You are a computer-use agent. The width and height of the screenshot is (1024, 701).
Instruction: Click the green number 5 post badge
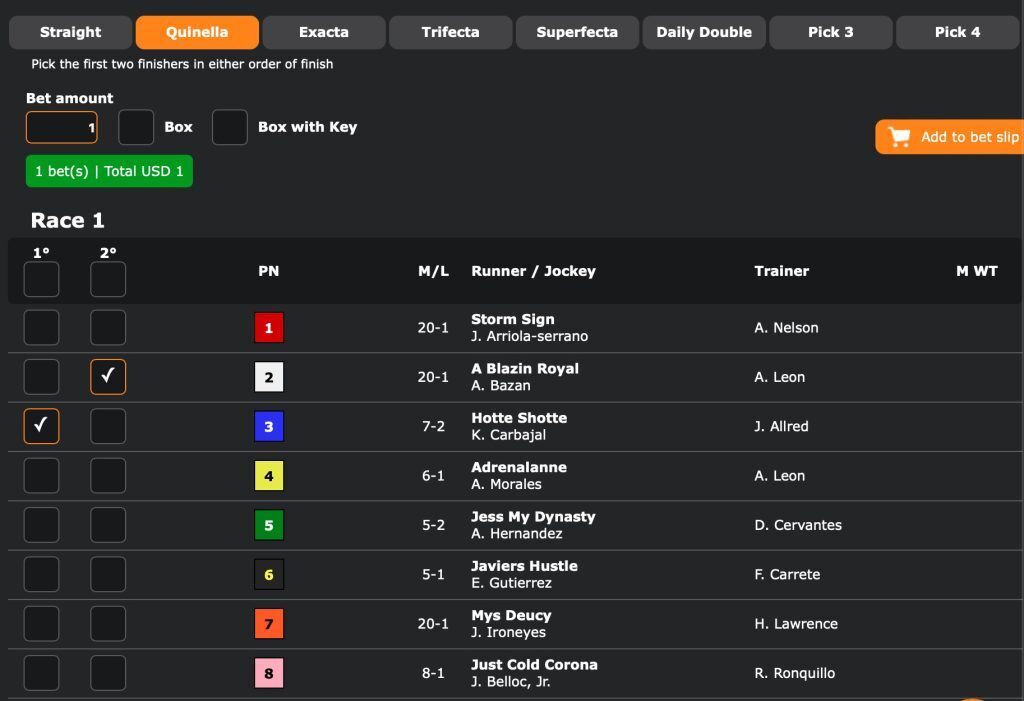point(269,525)
